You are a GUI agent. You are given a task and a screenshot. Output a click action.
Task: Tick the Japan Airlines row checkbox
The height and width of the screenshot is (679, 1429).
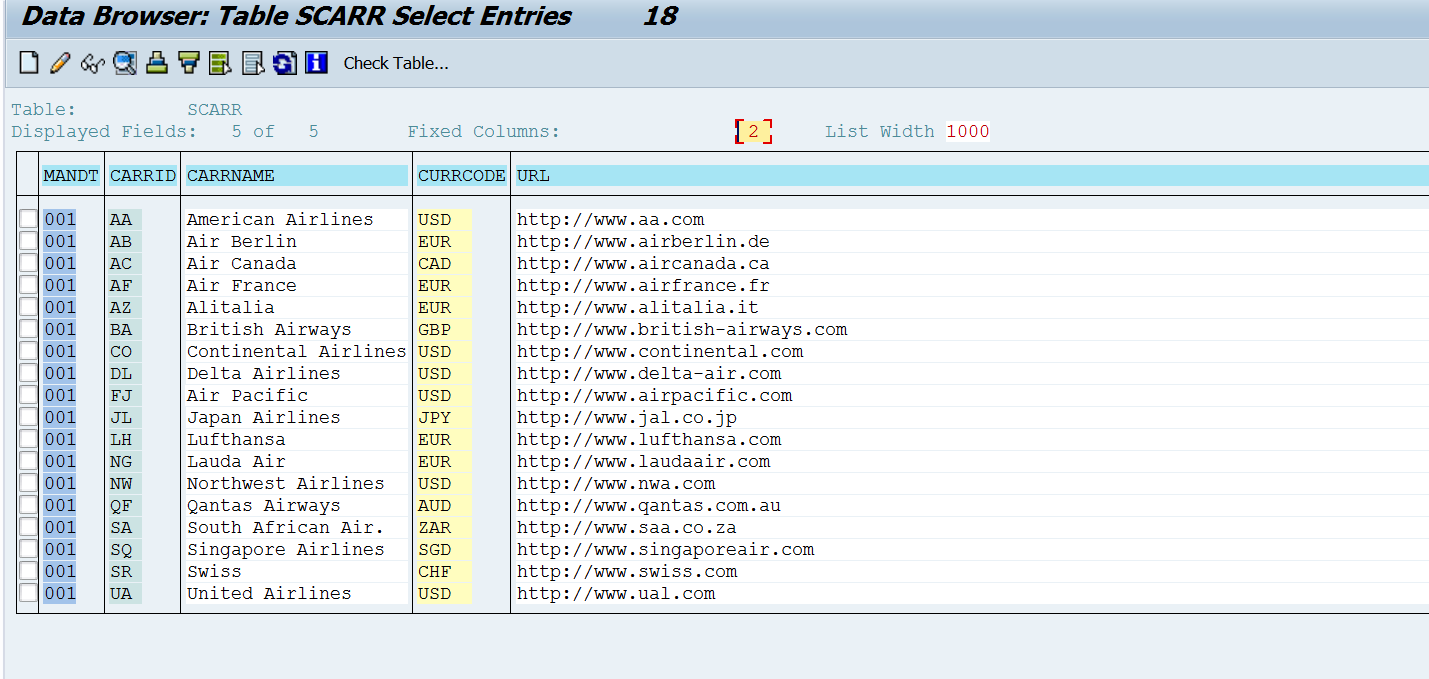point(28,417)
